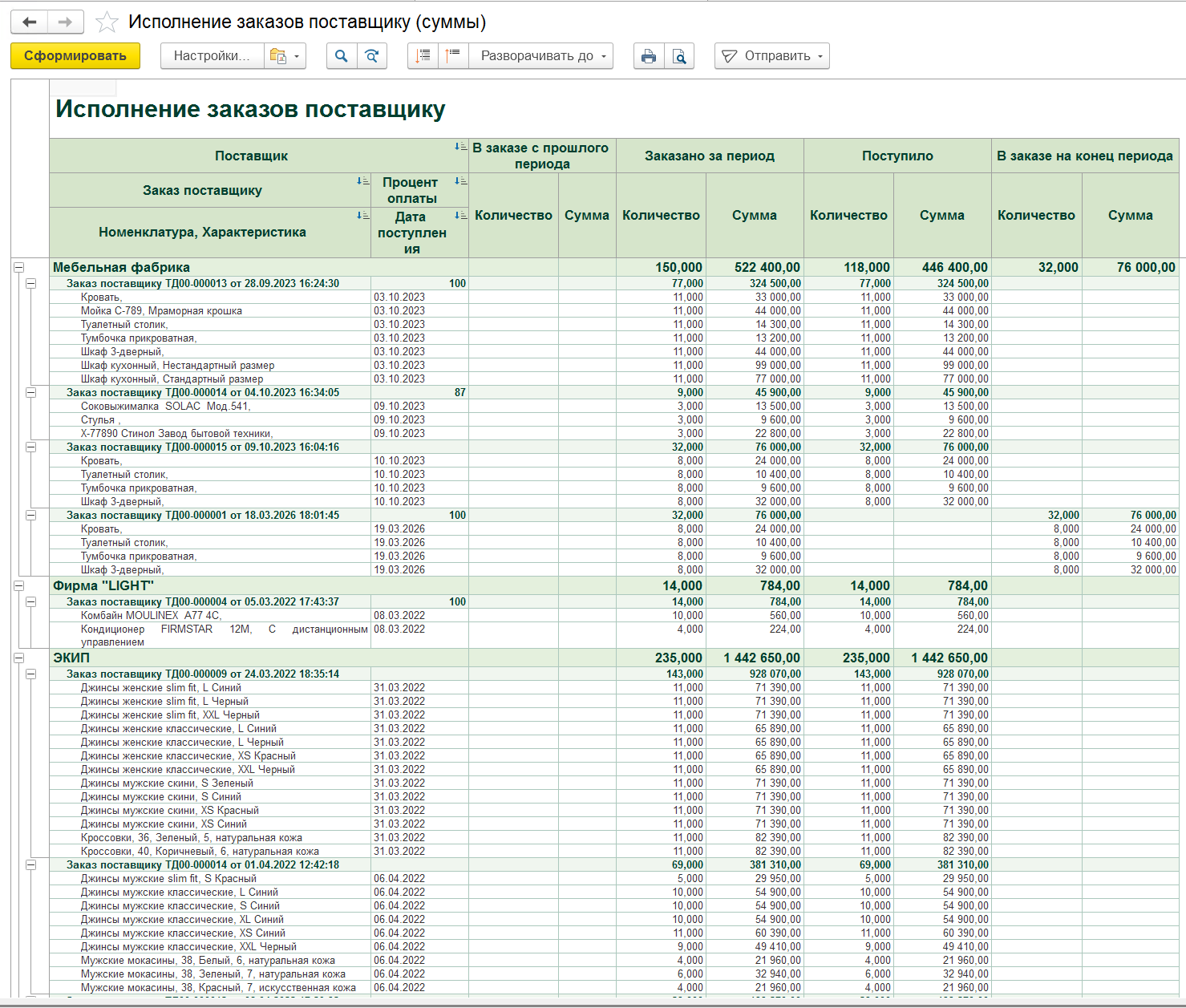The height and width of the screenshot is (1008, 1186).
Task: Collapse order ТД00-000004 from 05.03.2022
Action: click(x=30, y=602)
